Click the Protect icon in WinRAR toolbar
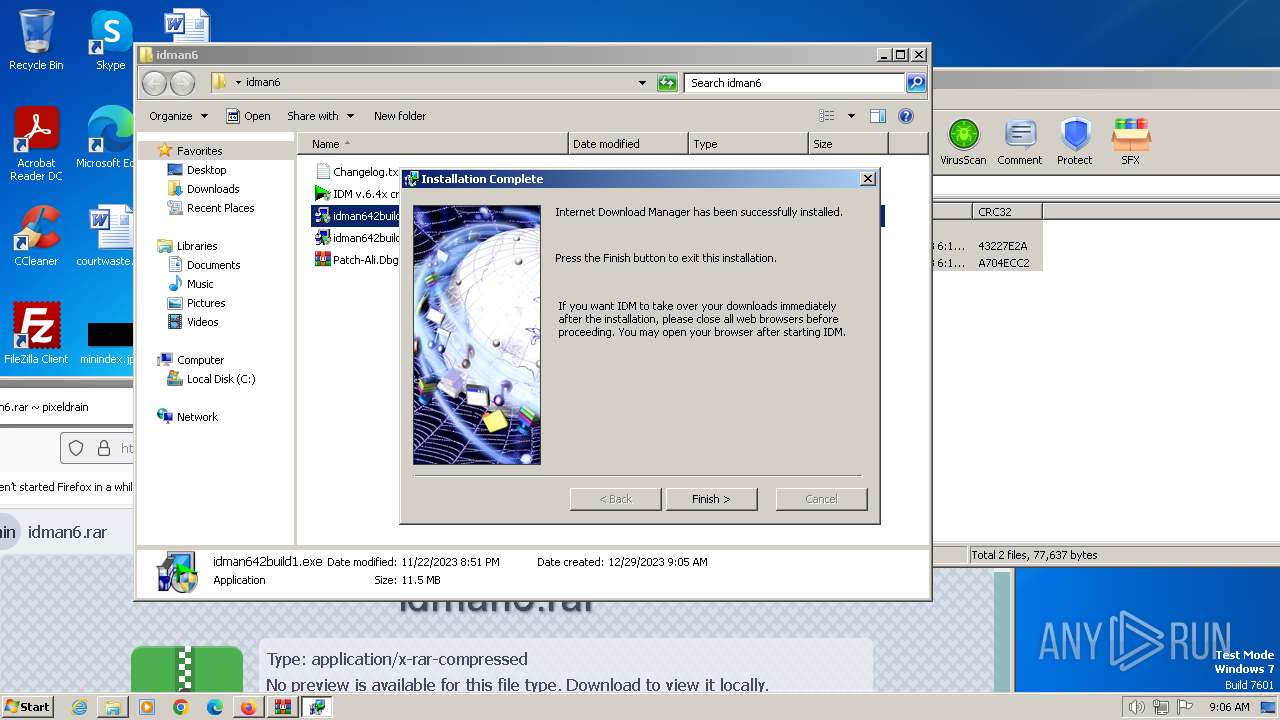 click(1075, 142)
